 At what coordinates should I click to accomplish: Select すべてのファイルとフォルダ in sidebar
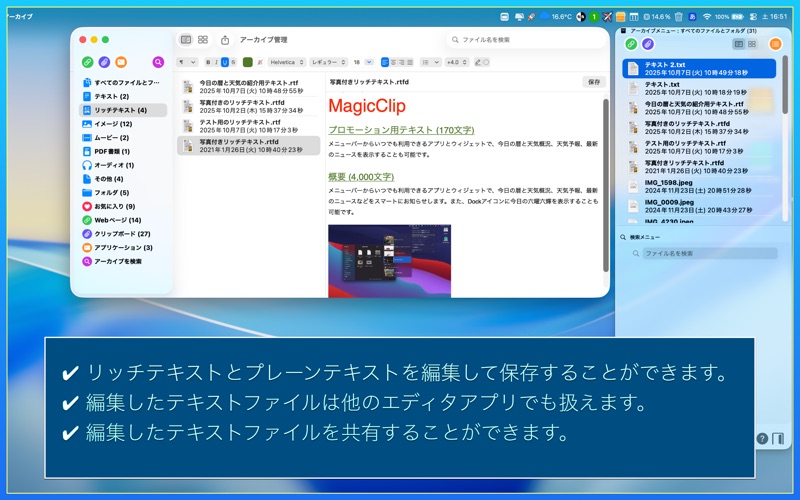123,82
